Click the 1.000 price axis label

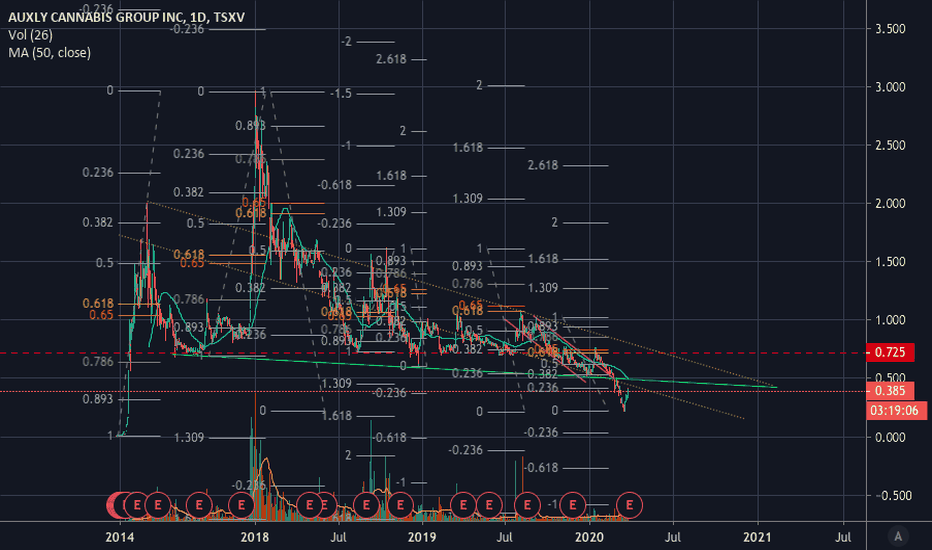tap(890, 320)
